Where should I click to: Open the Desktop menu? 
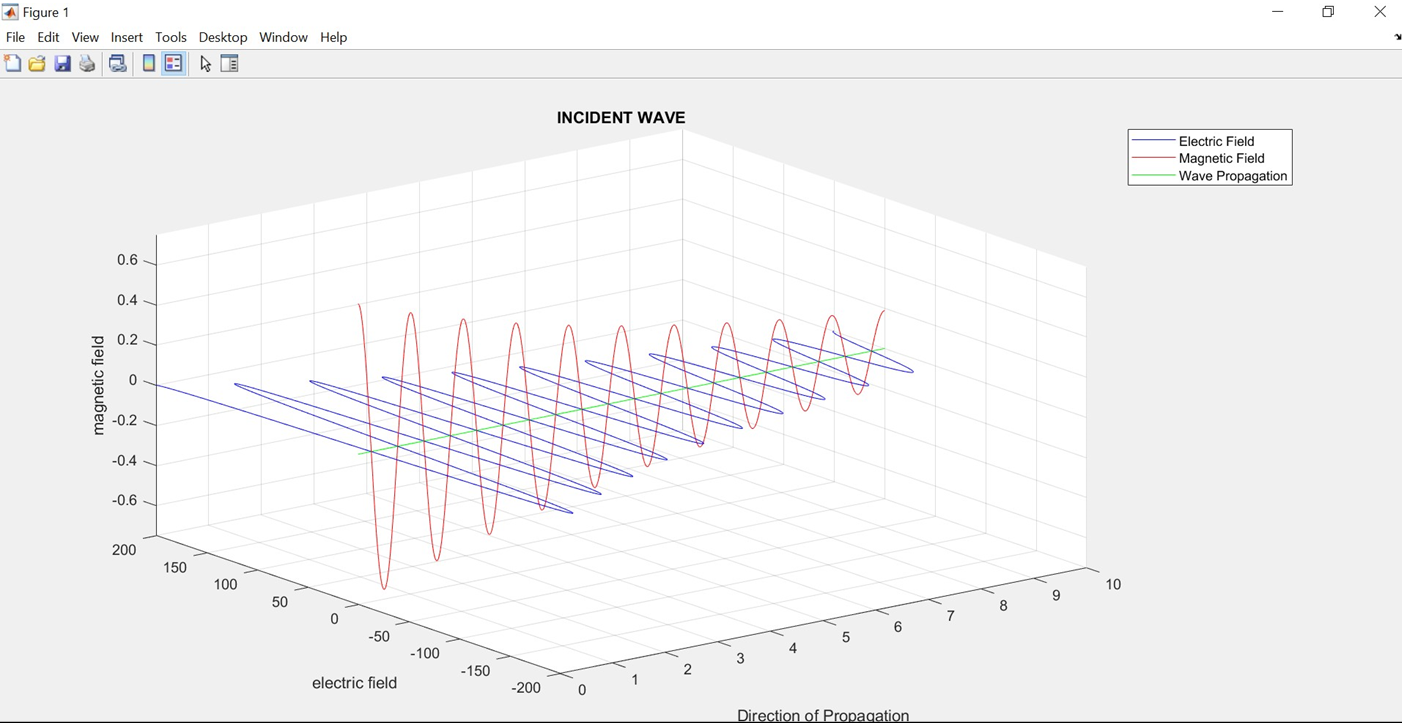(222, 37)
